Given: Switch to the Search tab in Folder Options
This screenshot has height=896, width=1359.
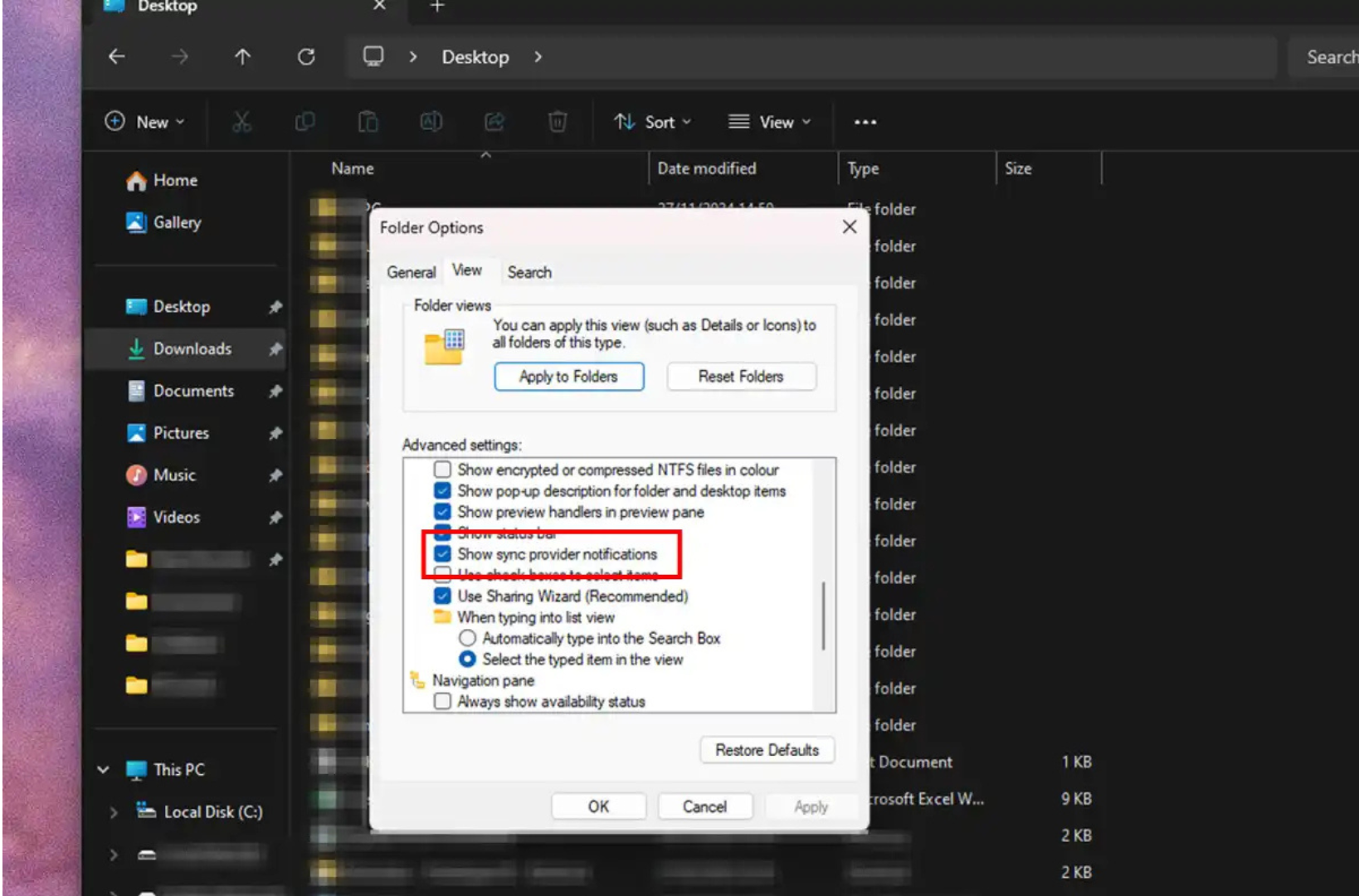Looking at the screenshot, I should point(529,272).
